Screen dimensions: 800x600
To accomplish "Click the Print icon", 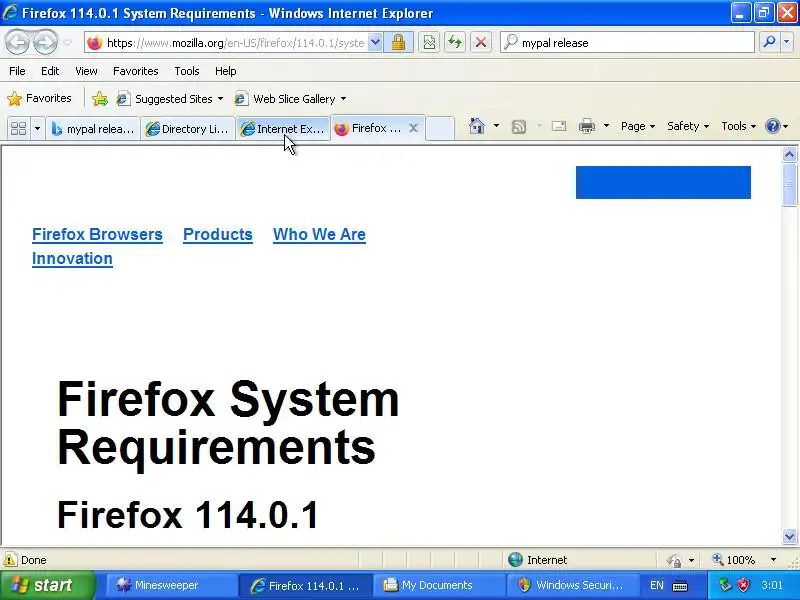I will (587, 126).
